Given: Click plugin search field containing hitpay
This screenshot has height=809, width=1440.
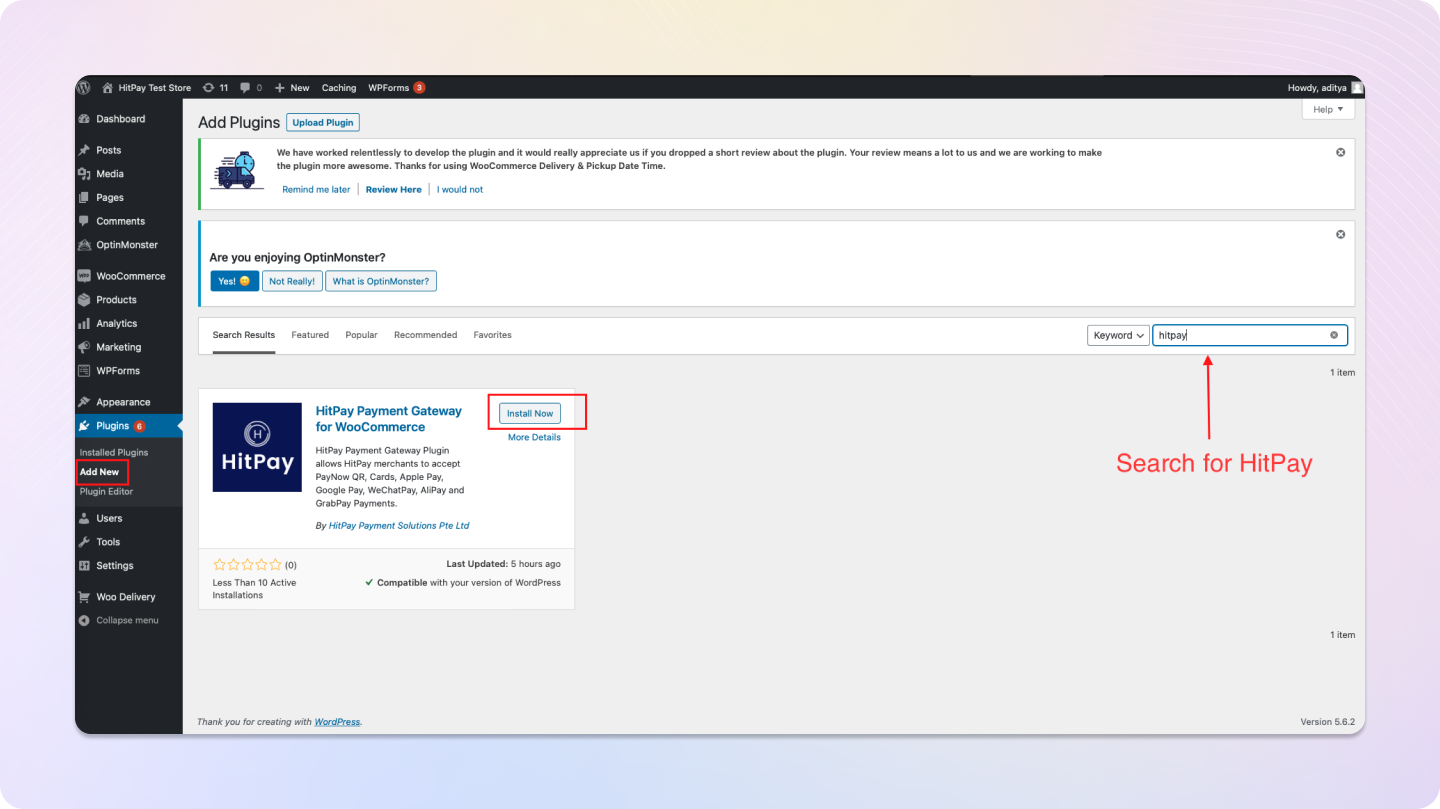Looking at the screenshot, I should 1250,335.
